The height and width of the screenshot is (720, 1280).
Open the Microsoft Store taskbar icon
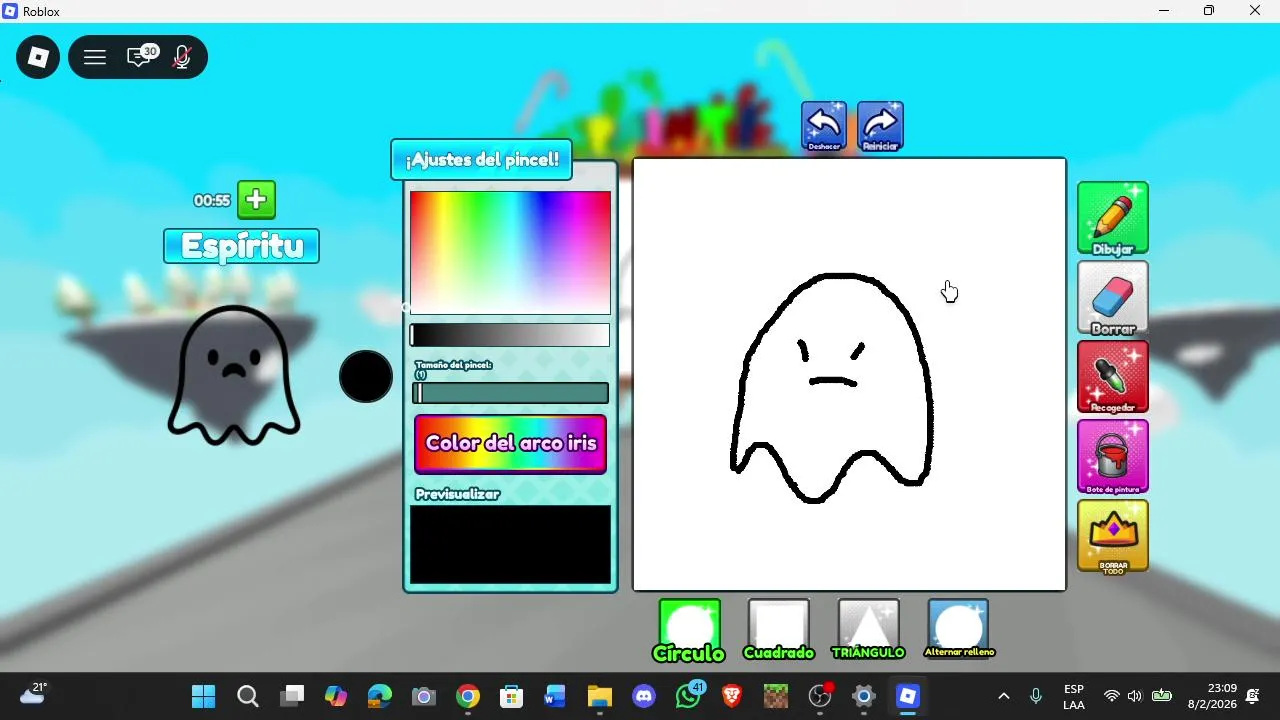click(512, 696)
